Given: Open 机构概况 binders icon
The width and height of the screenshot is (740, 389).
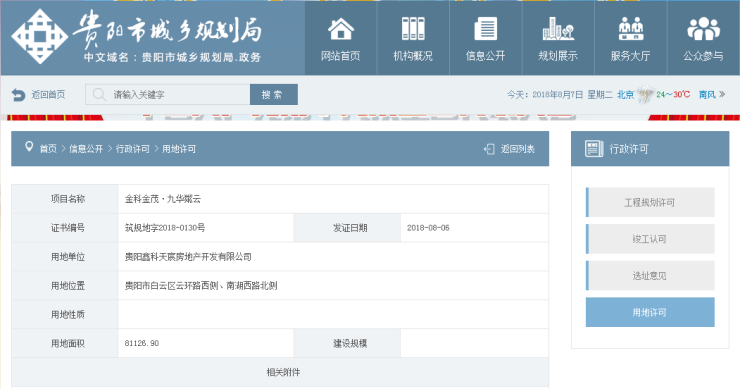Looking at the screenshot, I should click(413, 29).
